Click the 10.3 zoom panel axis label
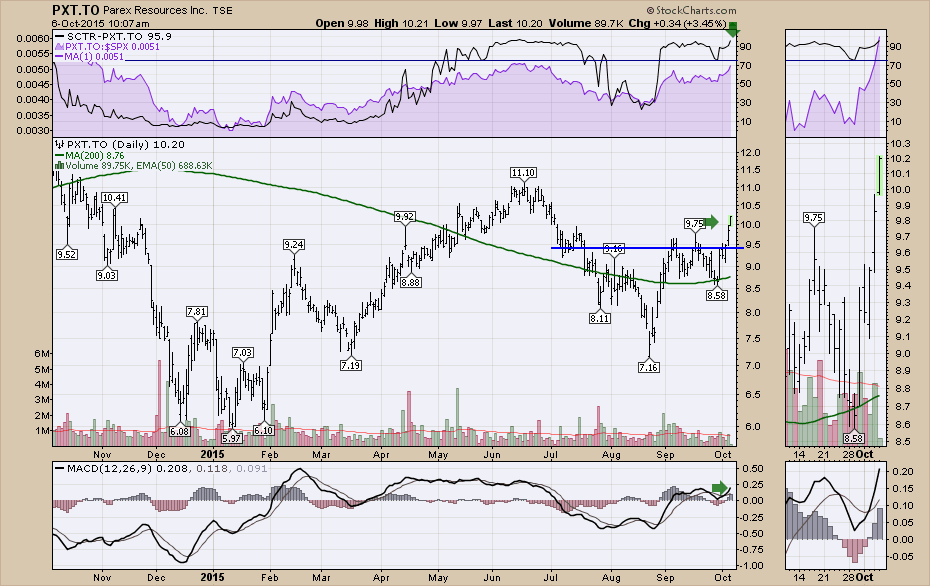 click(x=900, y=144)
